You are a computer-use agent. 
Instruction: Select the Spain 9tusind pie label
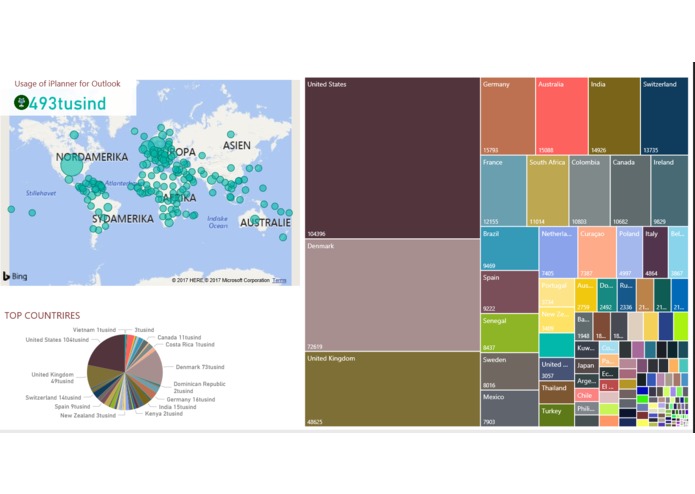(72, 406)
